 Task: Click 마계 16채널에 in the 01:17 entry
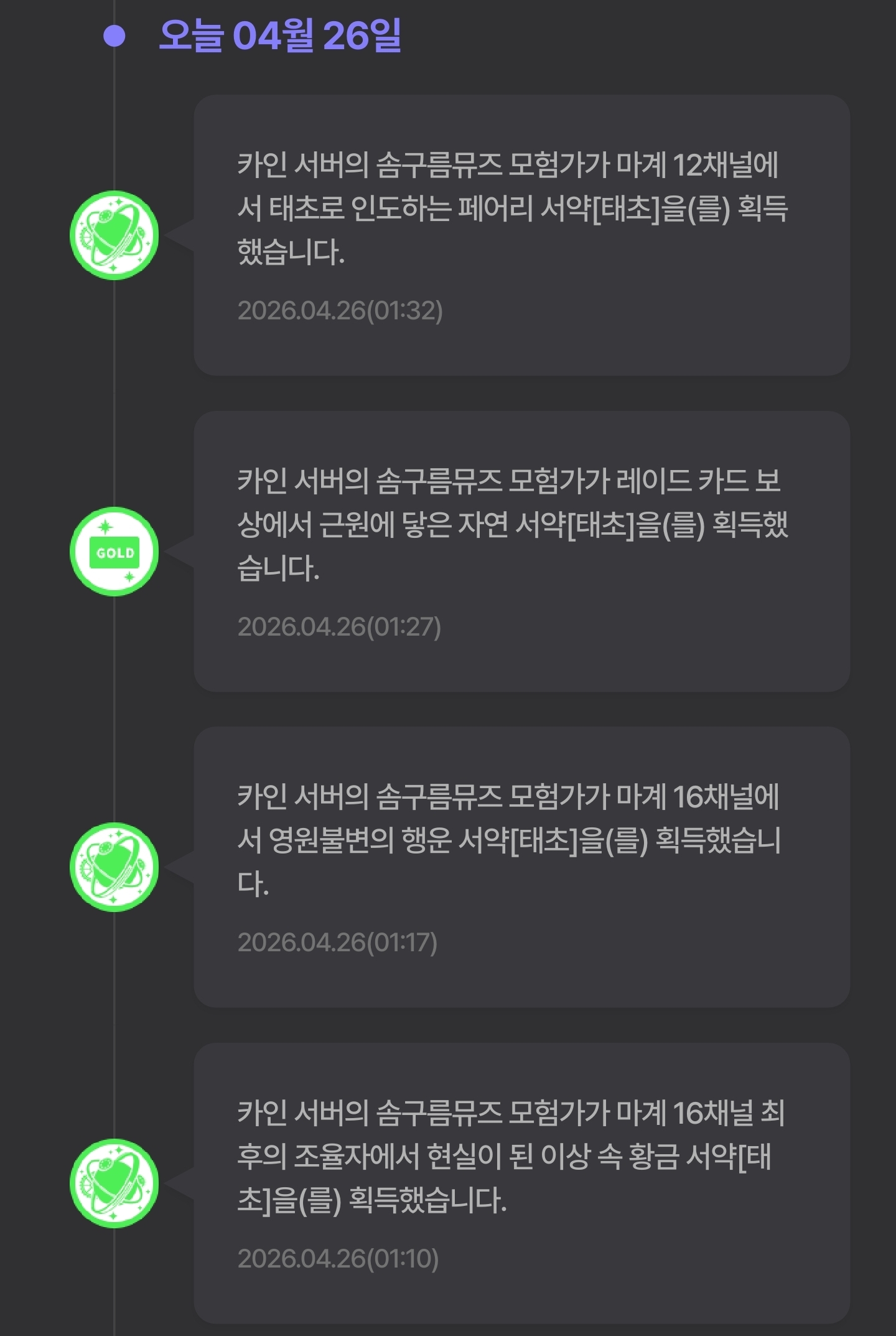coord(698,797)
